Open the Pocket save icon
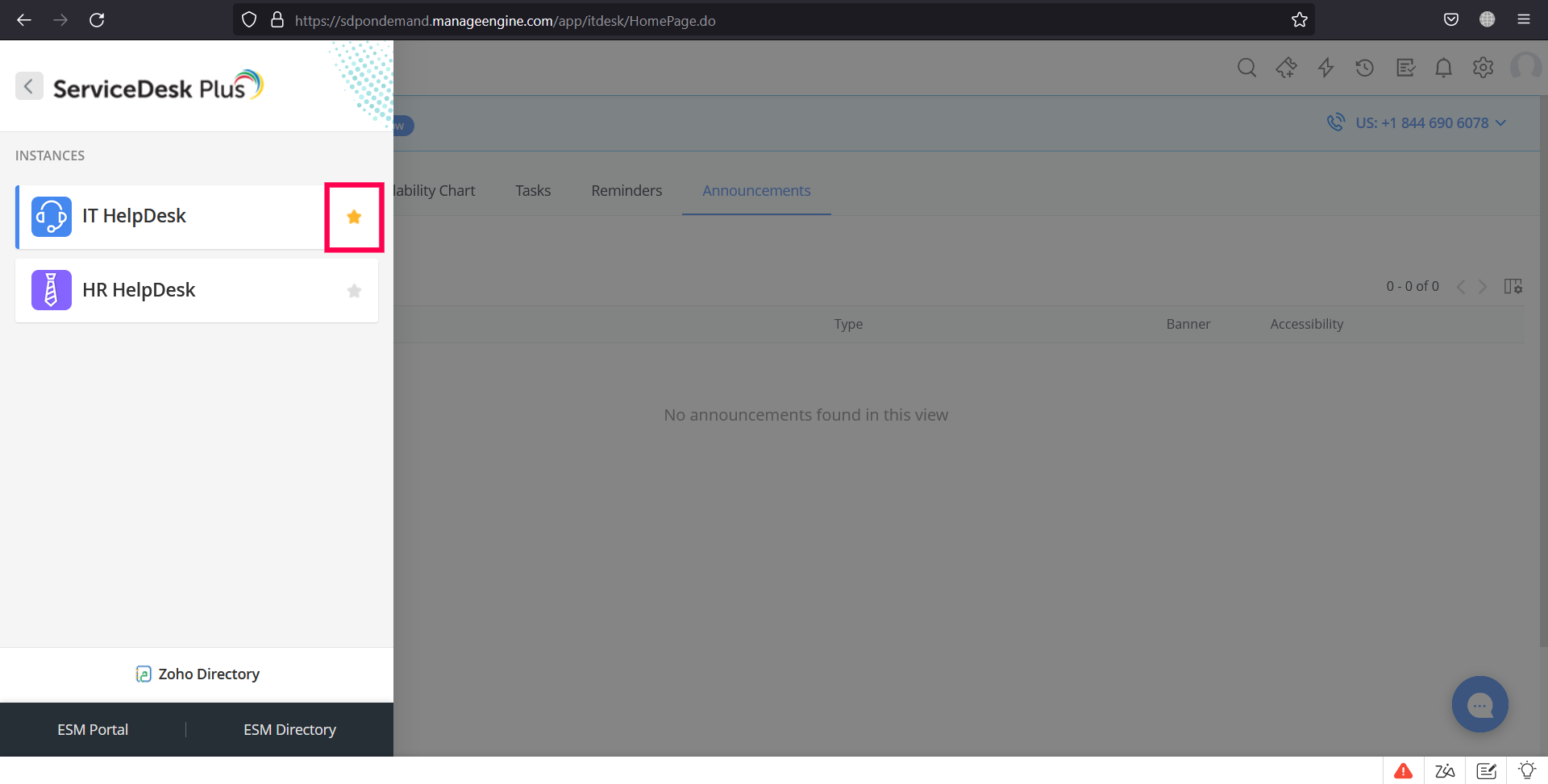1548x784 pixels. [x=1451, y=20]
